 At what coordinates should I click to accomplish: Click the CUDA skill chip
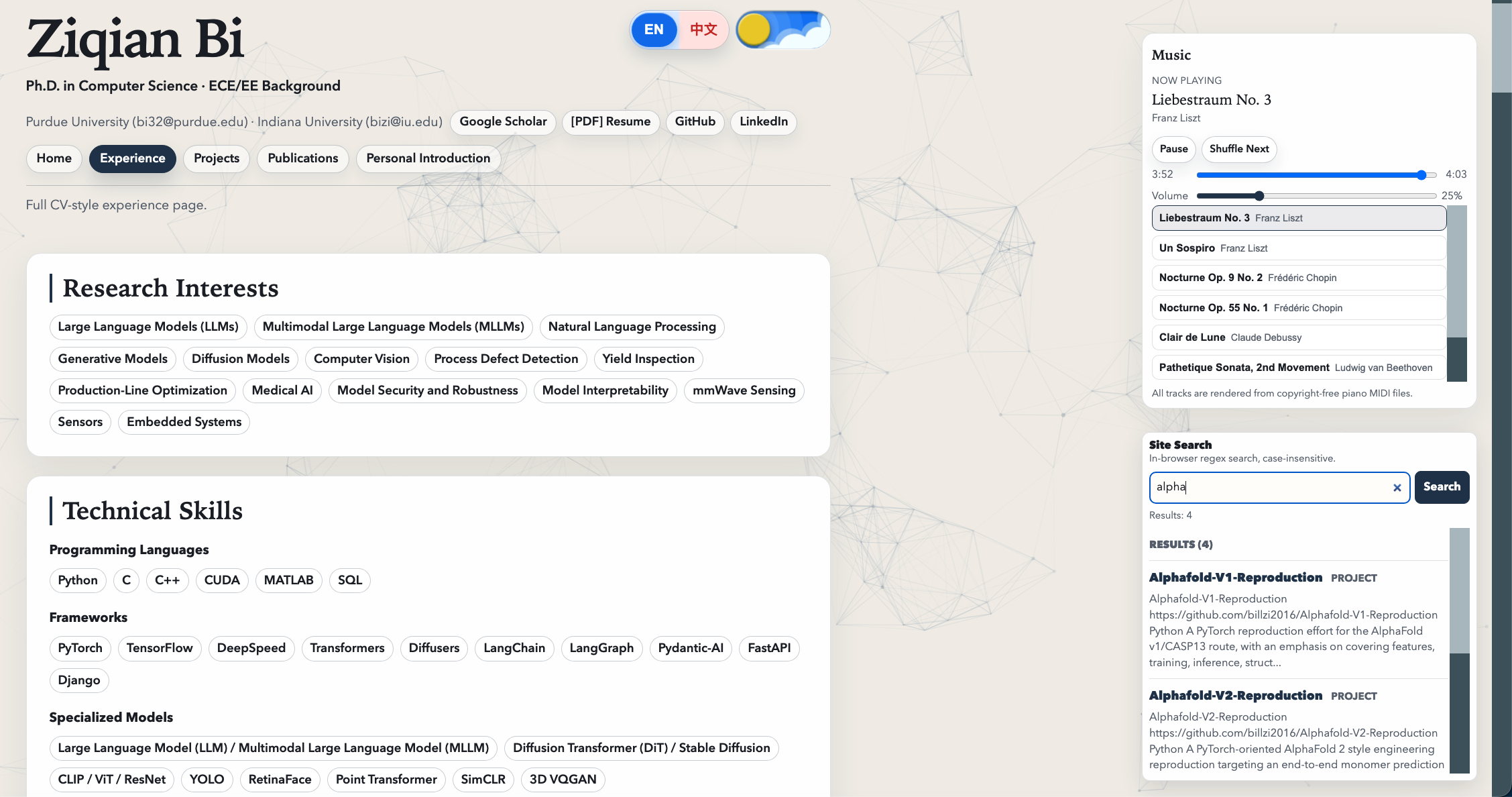tap(222, 580)
